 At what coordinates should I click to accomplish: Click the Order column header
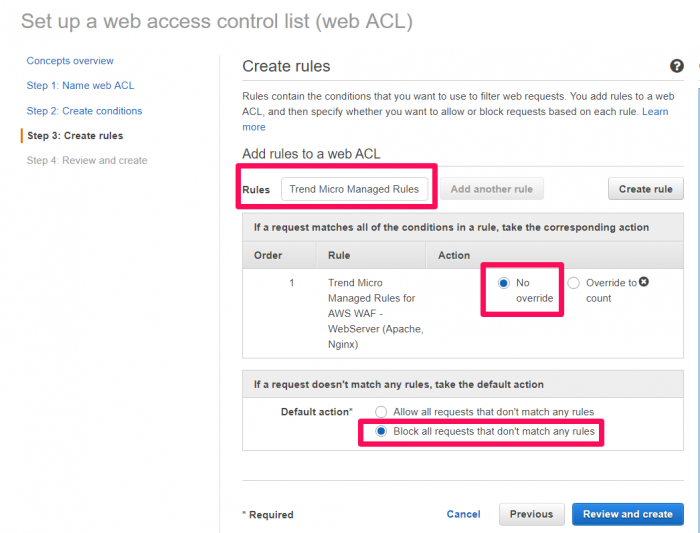click(268, 255)
